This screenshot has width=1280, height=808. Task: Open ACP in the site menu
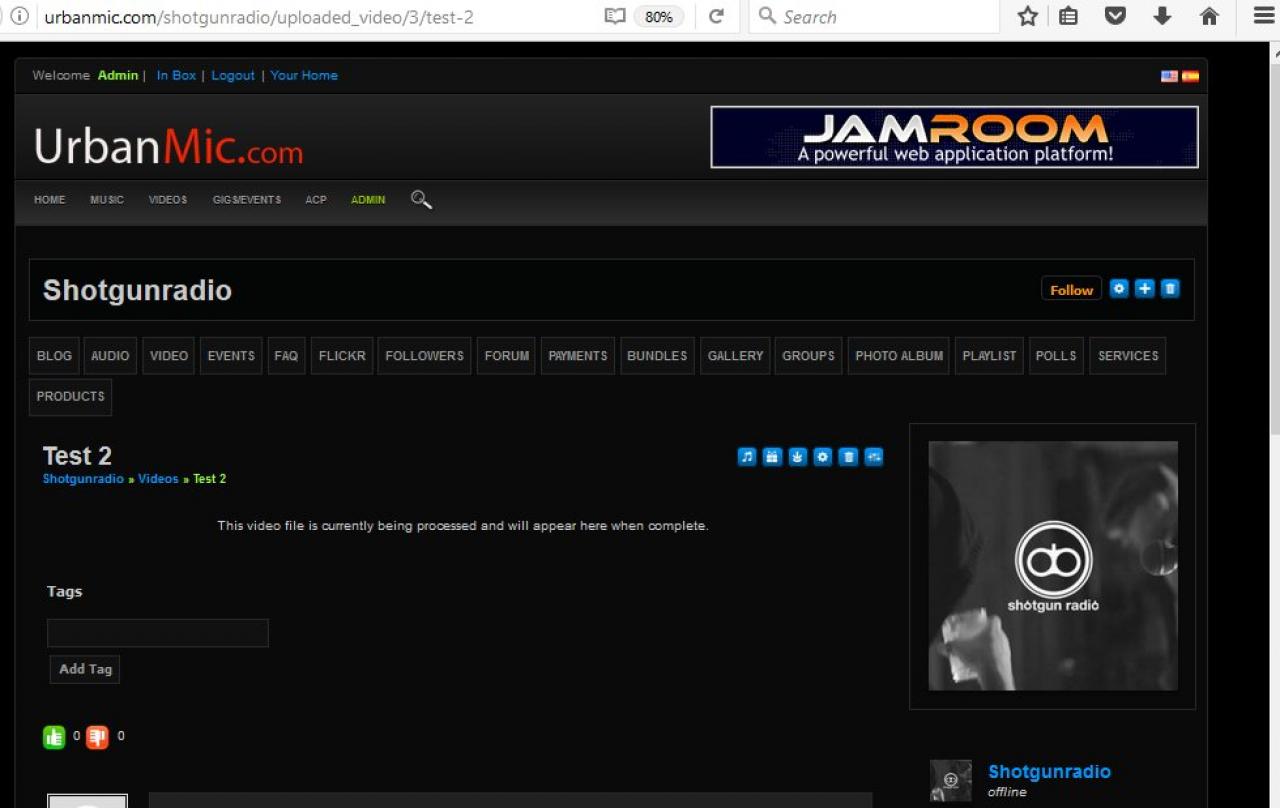(316, 200)
